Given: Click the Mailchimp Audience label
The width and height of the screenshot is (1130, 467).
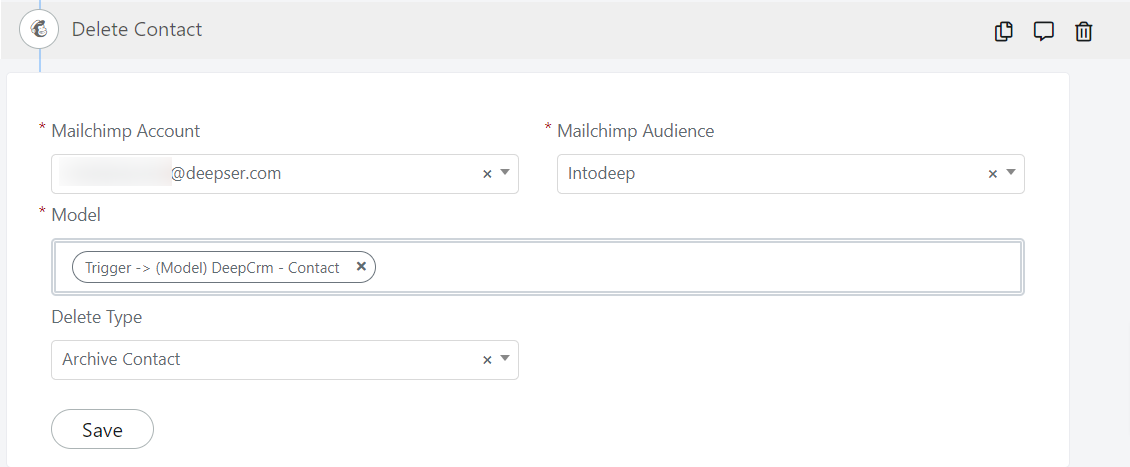Looking at the screenshot, I should coord(636,131).
